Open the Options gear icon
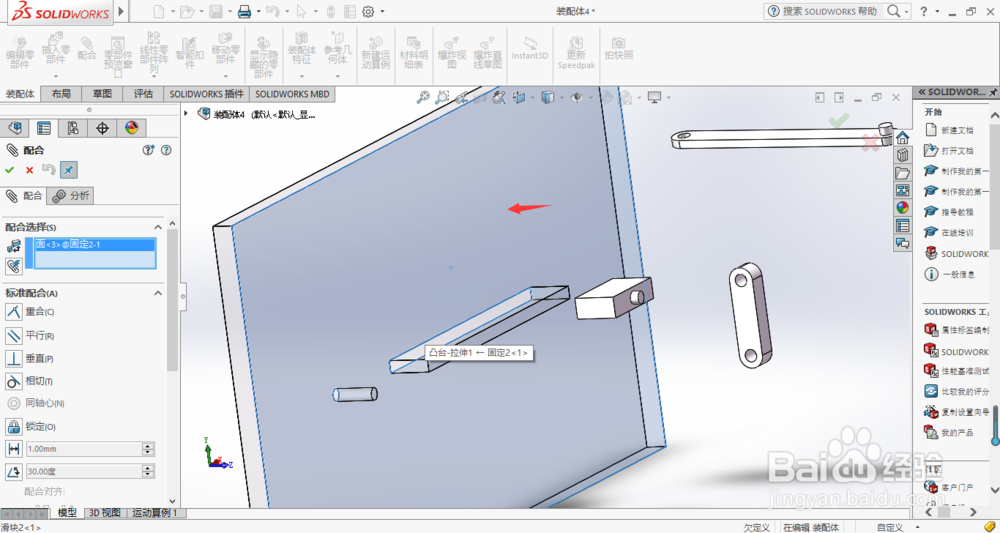Screen dimensions: 1000x533 (368, 11)
